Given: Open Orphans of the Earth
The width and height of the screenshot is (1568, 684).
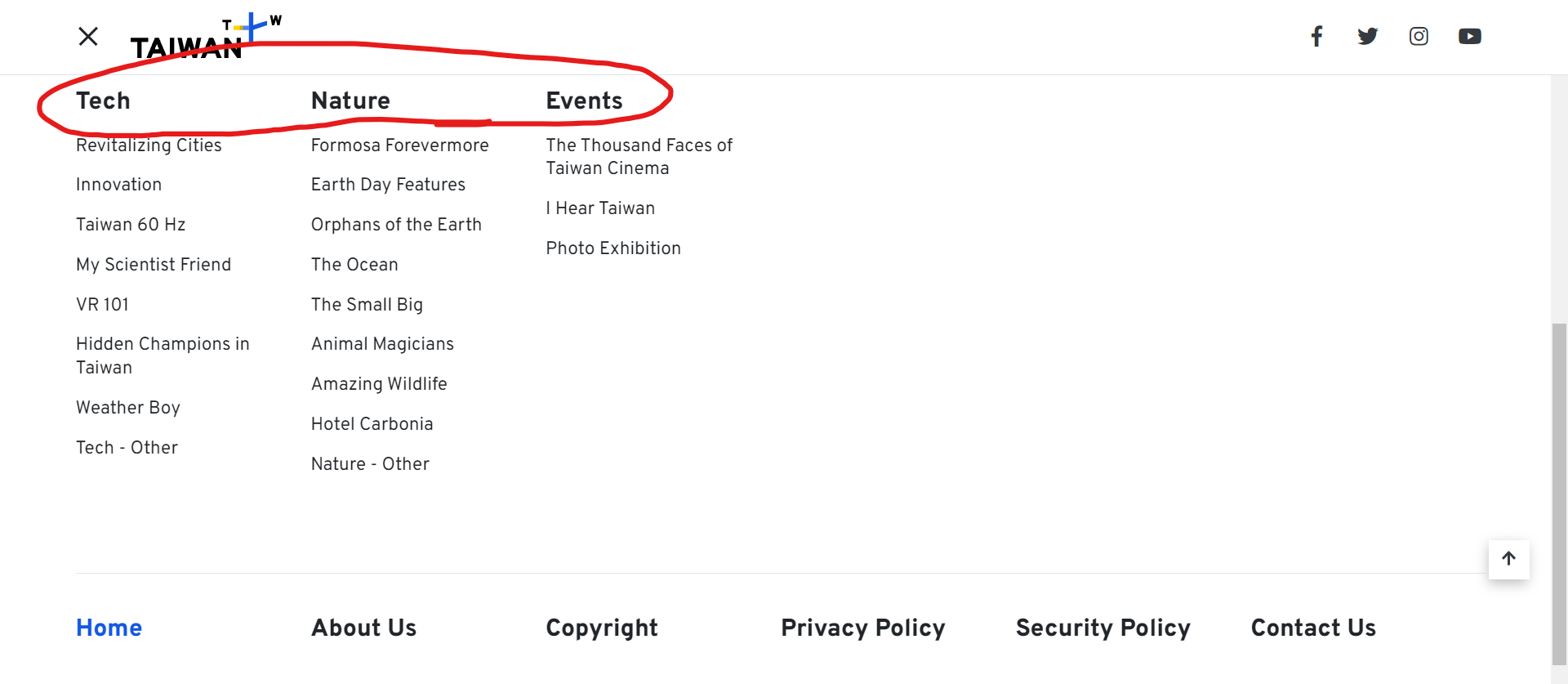Looking at the screenshot, I should [x=396, y=224].
